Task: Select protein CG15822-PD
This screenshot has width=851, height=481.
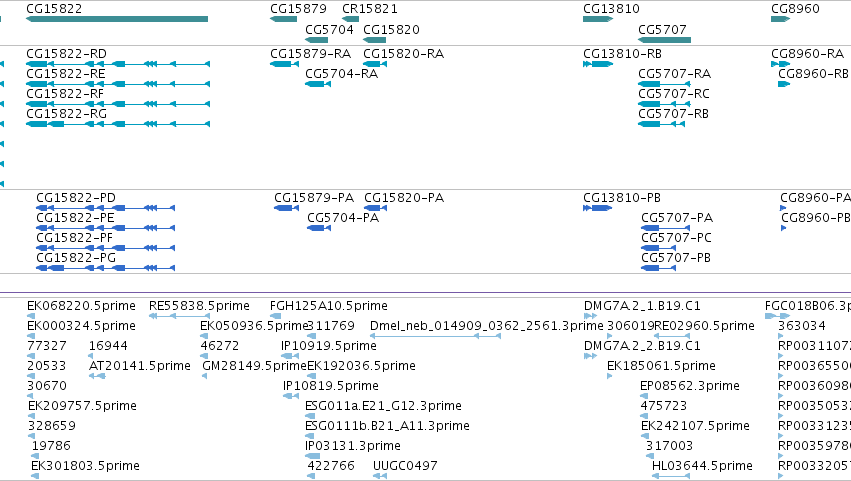Action: coord(106,208)
